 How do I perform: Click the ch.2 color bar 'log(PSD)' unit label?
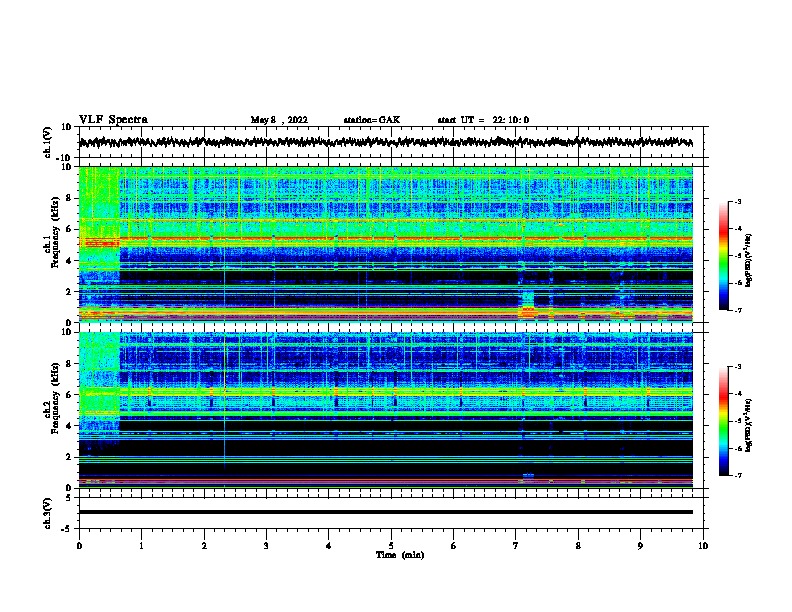[749, 425]
